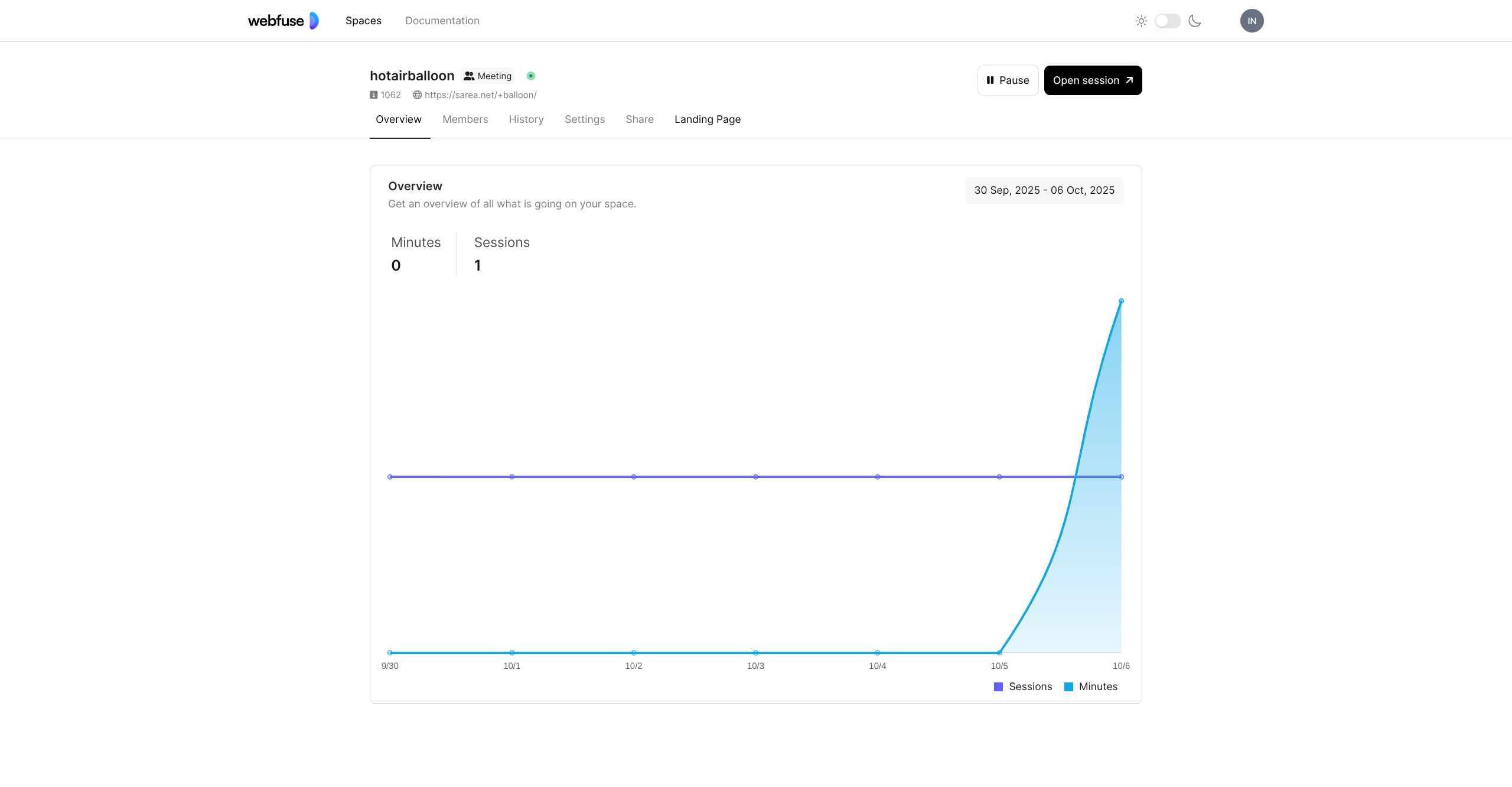Switch to the Members tab

pos(465,119)
